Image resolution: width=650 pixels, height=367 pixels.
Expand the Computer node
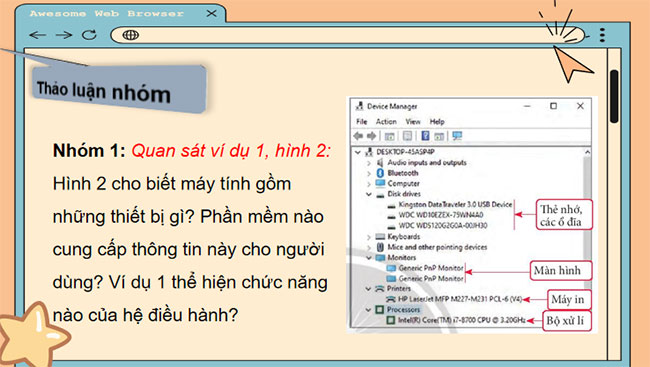pyautogui.click(x=369, y=184)
